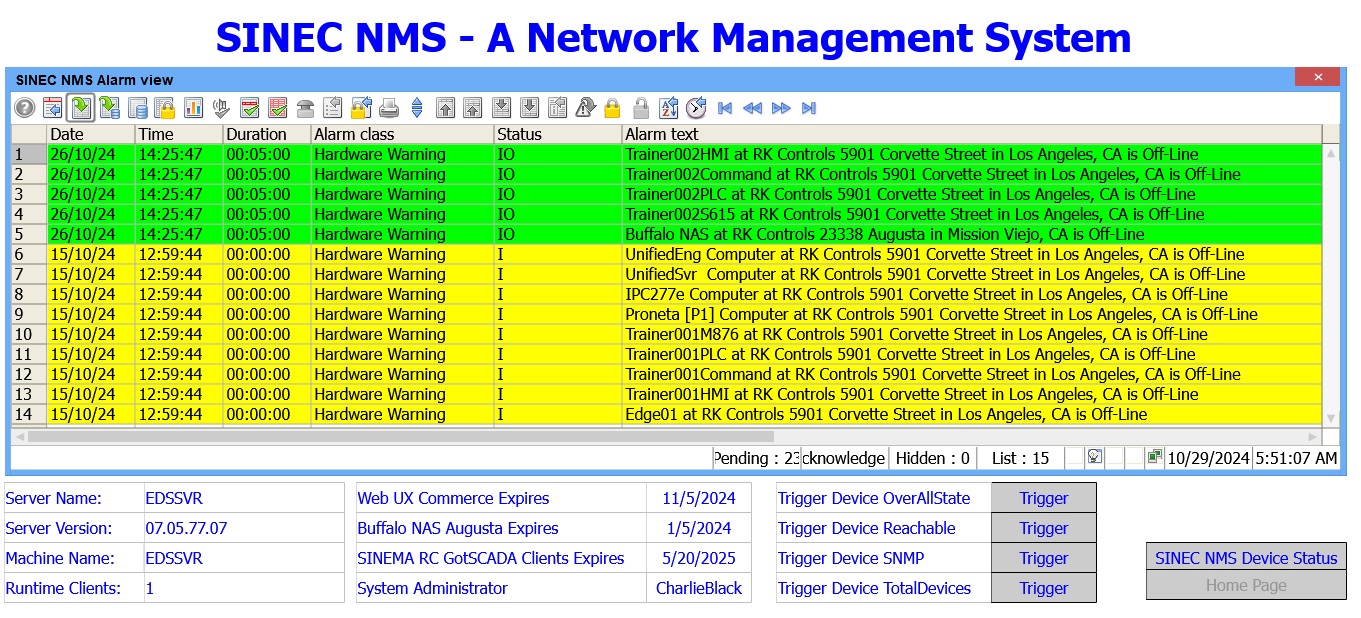Image resolution: width=1361 pixels, height=618 pixels.
Task: Print the alarm list
Action: pos(389,108)
